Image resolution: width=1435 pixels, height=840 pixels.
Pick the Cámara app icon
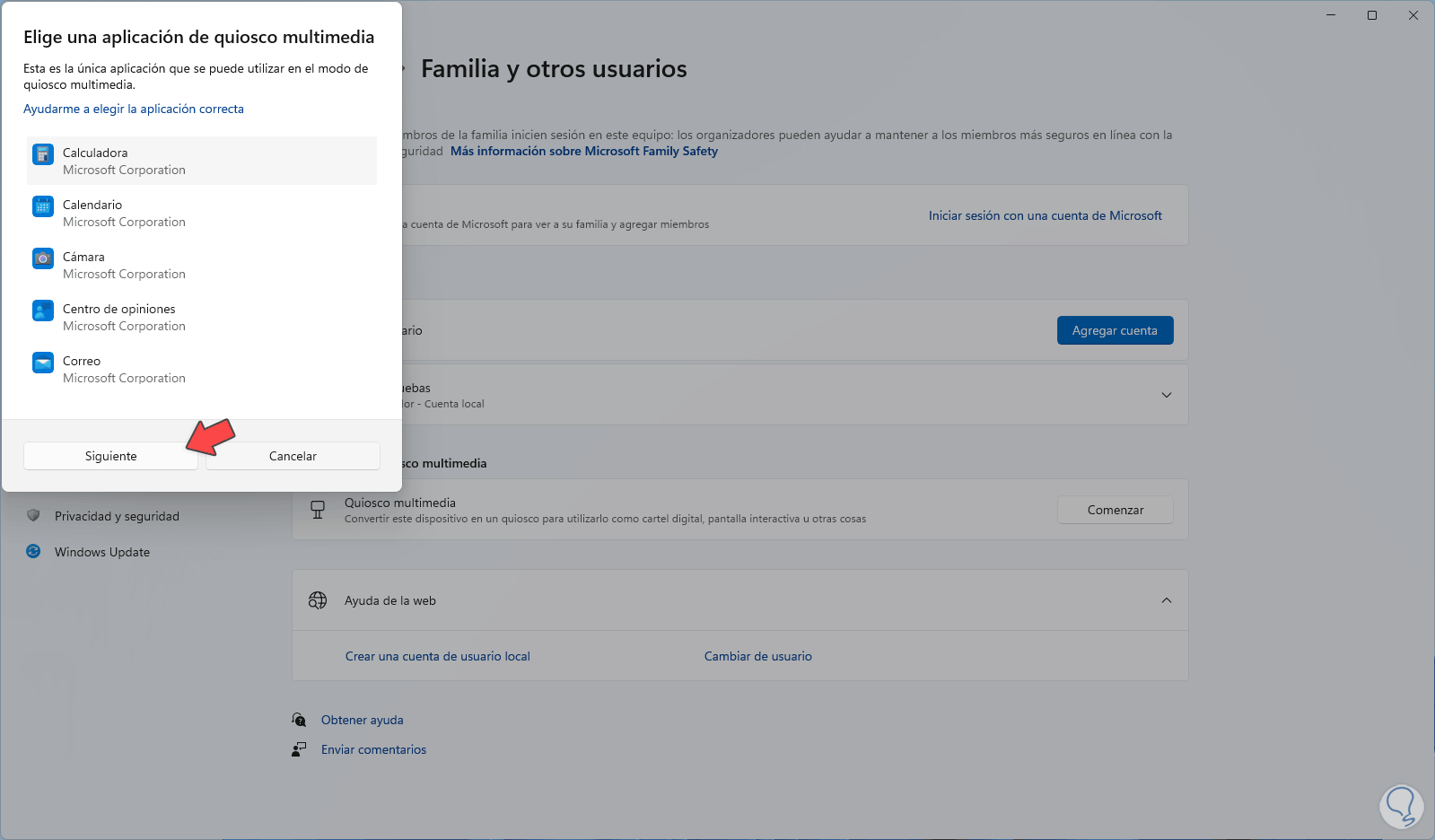click(43, 258)
